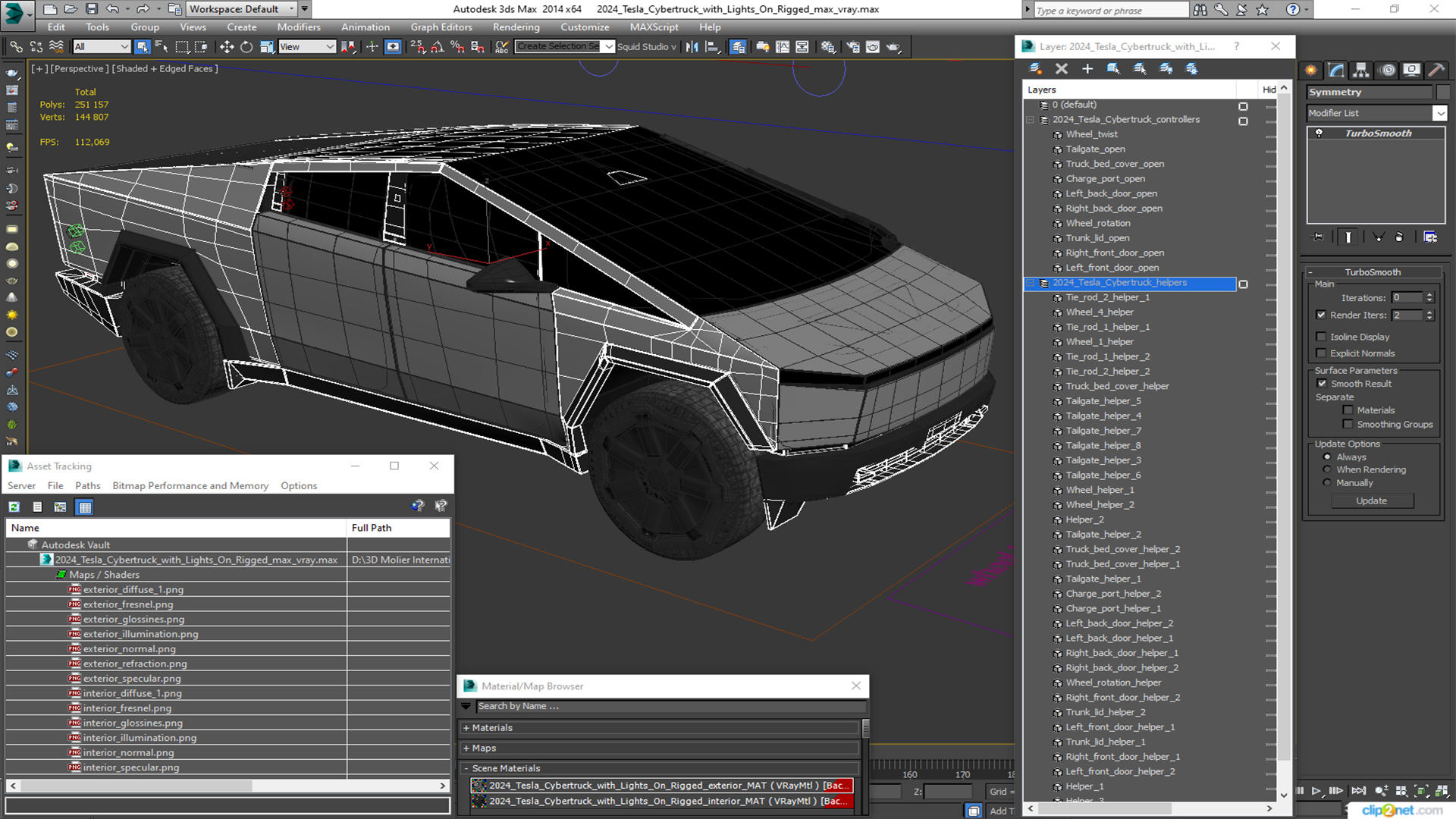Click Select Highlighted Objects and Layers icon
Image resolution: width=1456 pixels, height=819 pixels.
[1113, 69]
